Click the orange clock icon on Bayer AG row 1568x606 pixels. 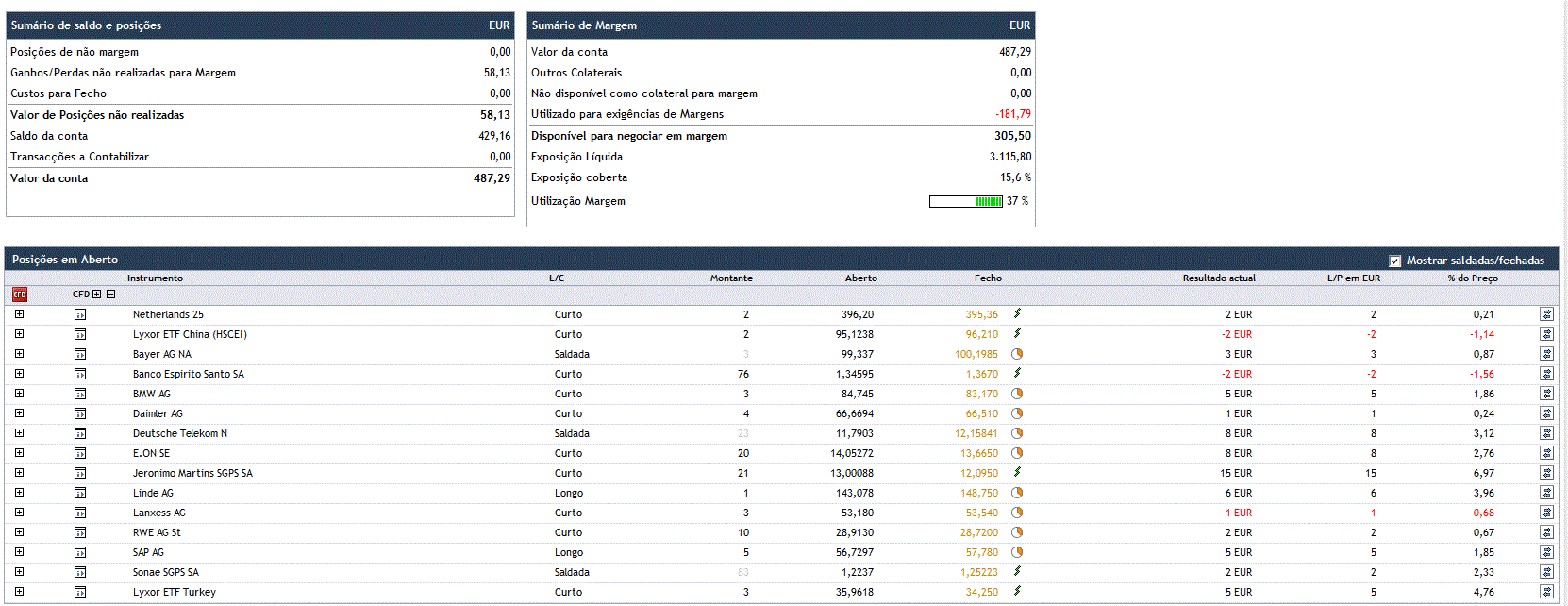coord(1017,354)
